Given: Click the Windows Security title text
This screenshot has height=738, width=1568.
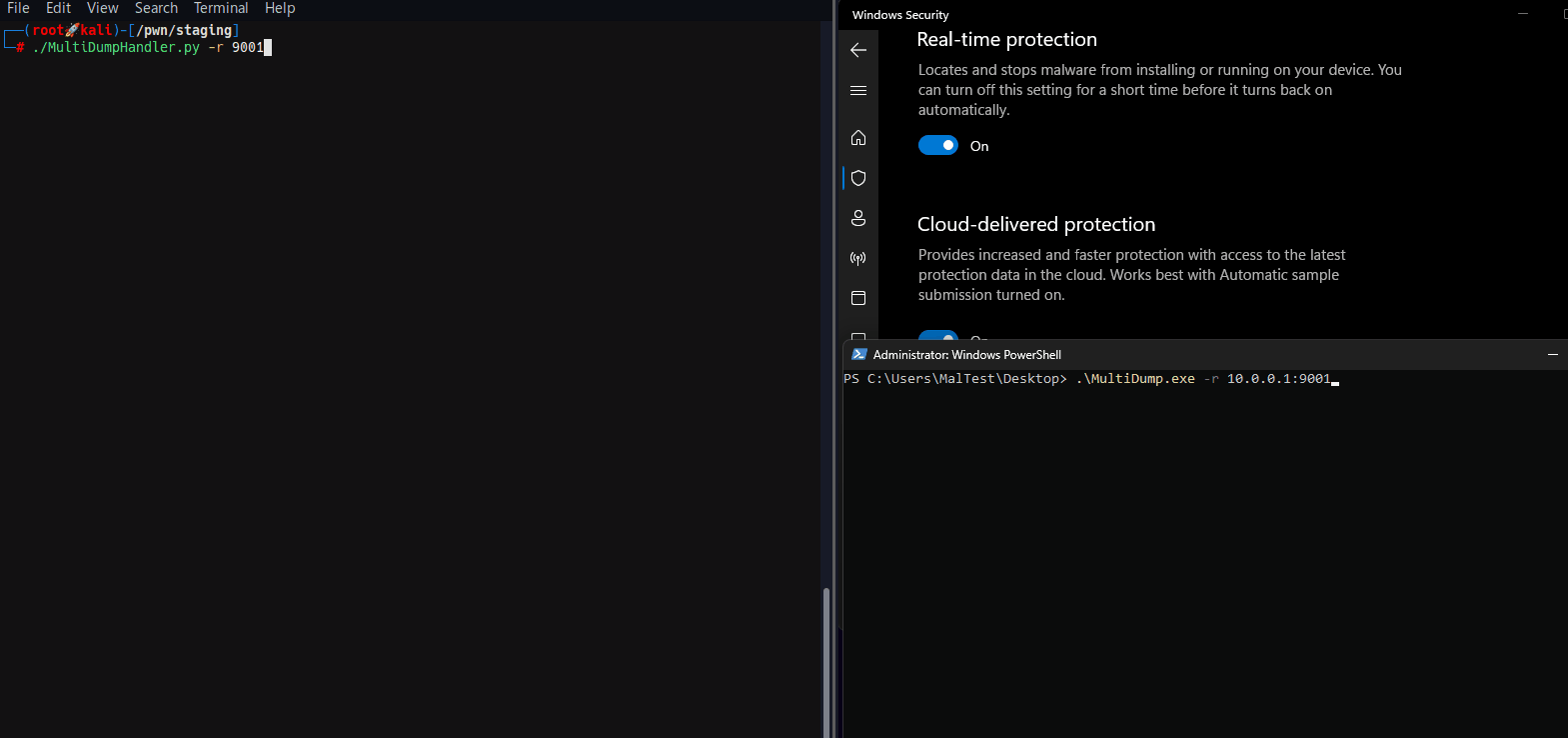Looking at the screenshot, I should click(x=900, y=15).
